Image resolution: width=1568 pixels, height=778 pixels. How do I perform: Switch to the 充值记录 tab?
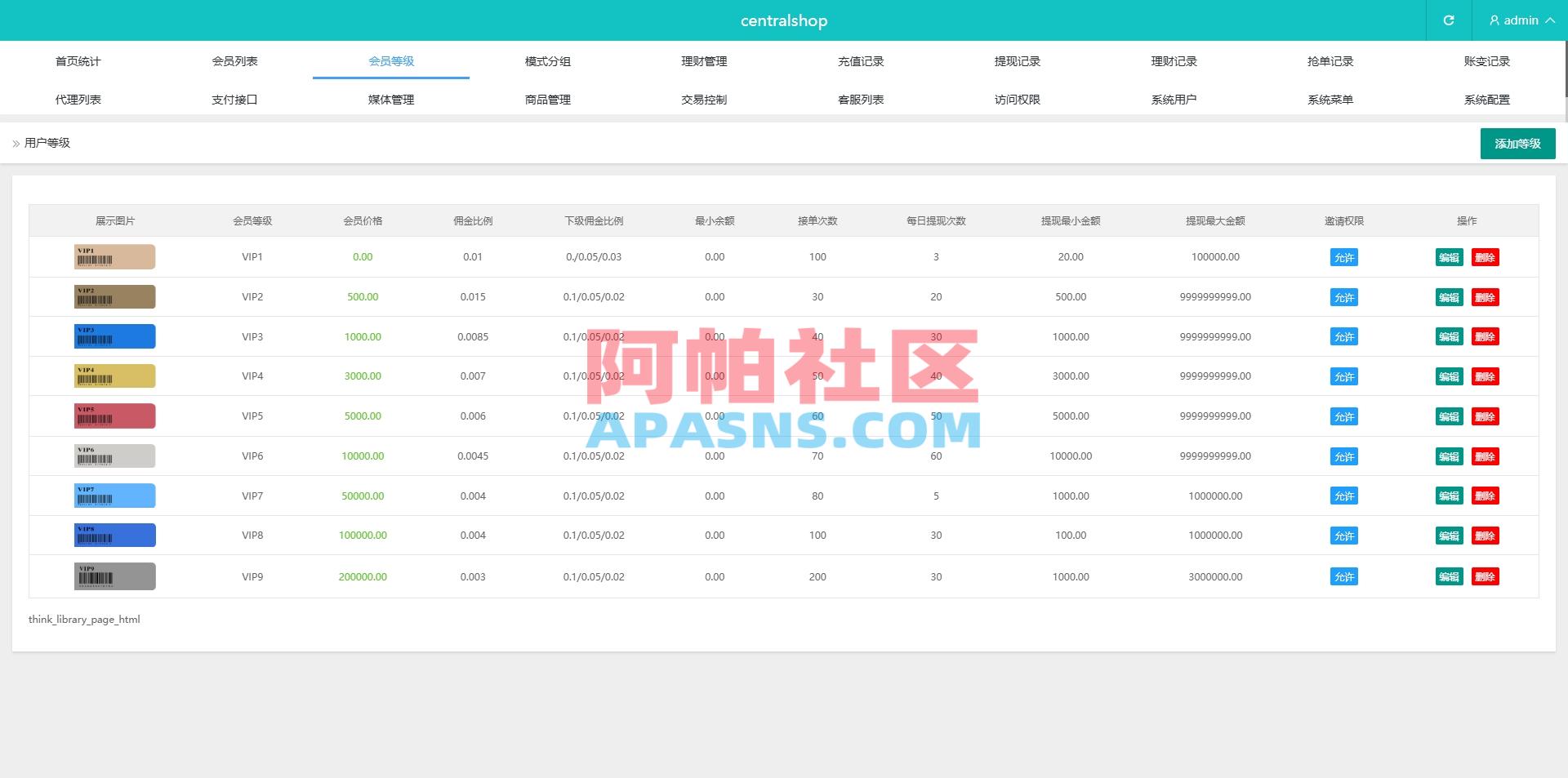tap(861, 60)
